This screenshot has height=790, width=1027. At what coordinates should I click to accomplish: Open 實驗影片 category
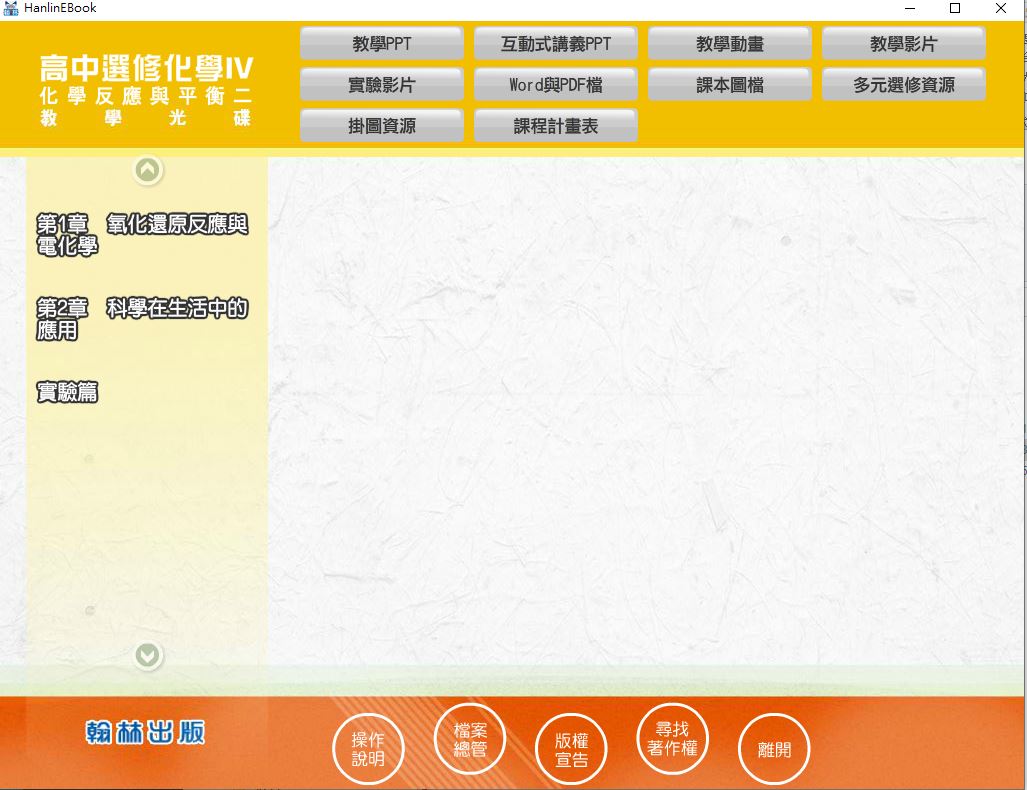(381, 85)
